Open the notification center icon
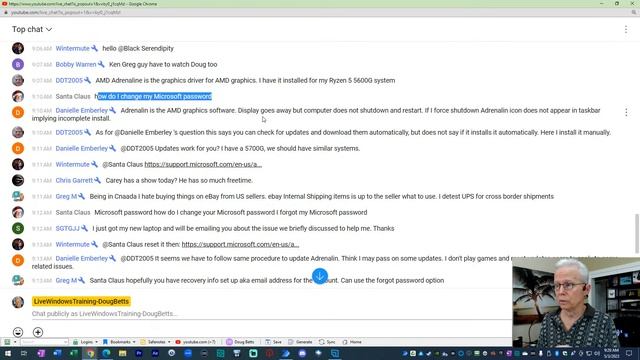 coord(629,353)
